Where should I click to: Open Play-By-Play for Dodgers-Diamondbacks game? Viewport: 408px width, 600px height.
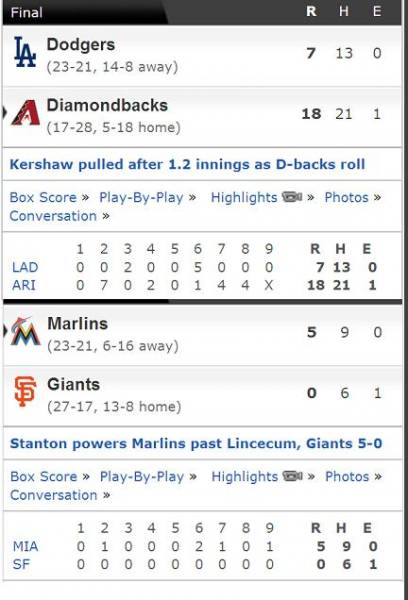tap(141, 197)
